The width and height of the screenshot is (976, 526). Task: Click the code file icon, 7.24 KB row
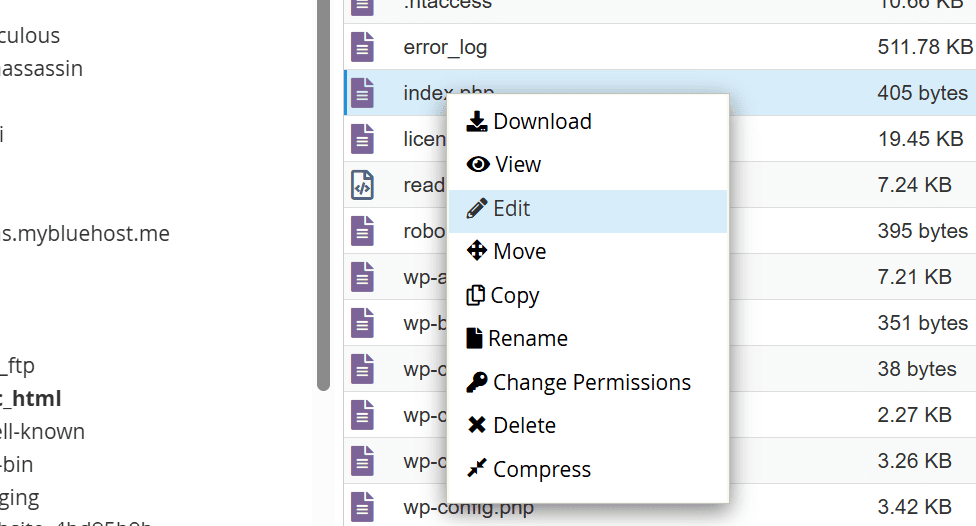coord(362,185)
